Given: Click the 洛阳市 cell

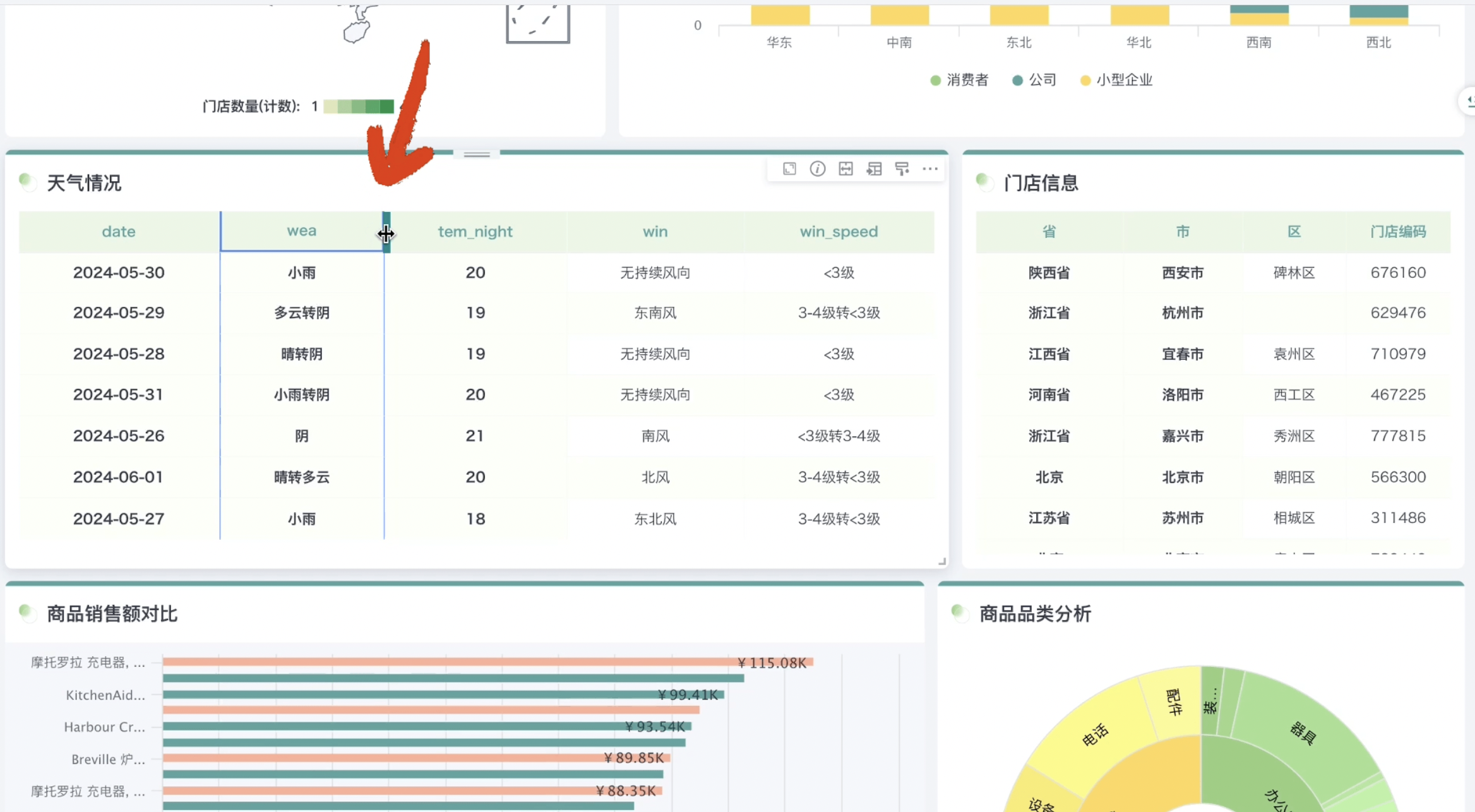Looking at the screenshot, I should (x=1183, y=395).
